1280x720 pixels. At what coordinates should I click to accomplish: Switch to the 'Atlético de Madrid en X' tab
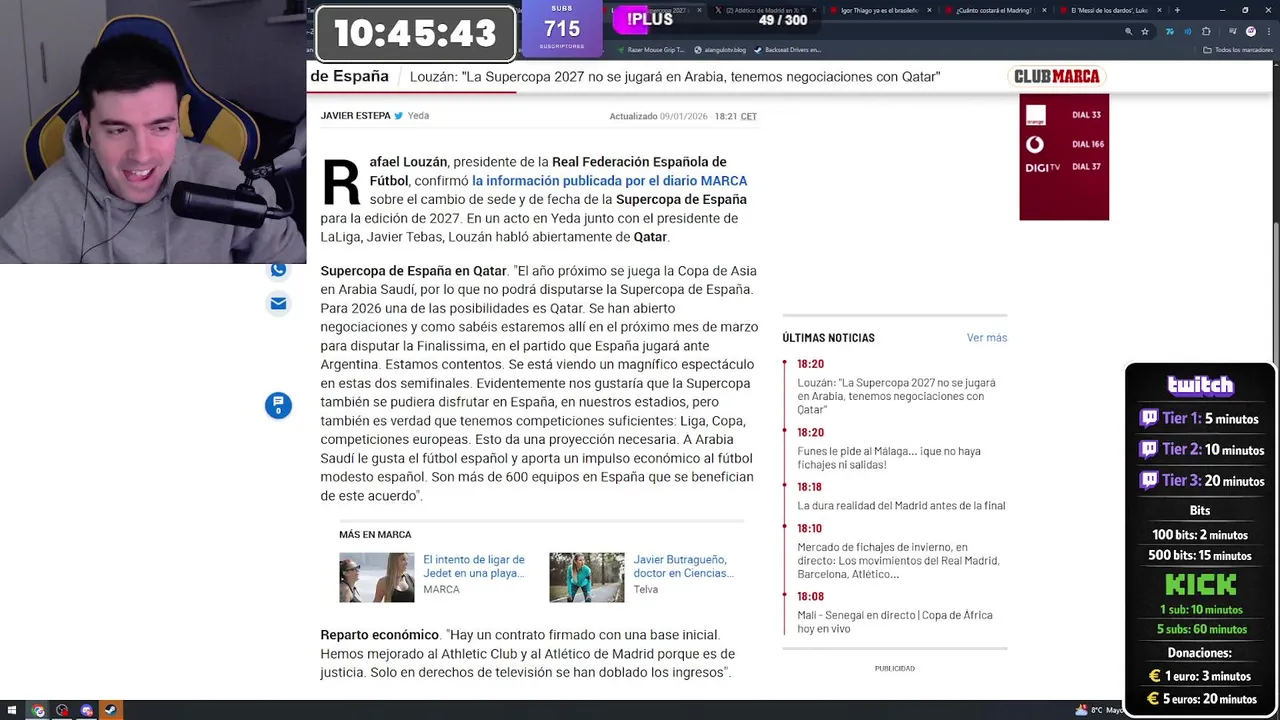765,10
